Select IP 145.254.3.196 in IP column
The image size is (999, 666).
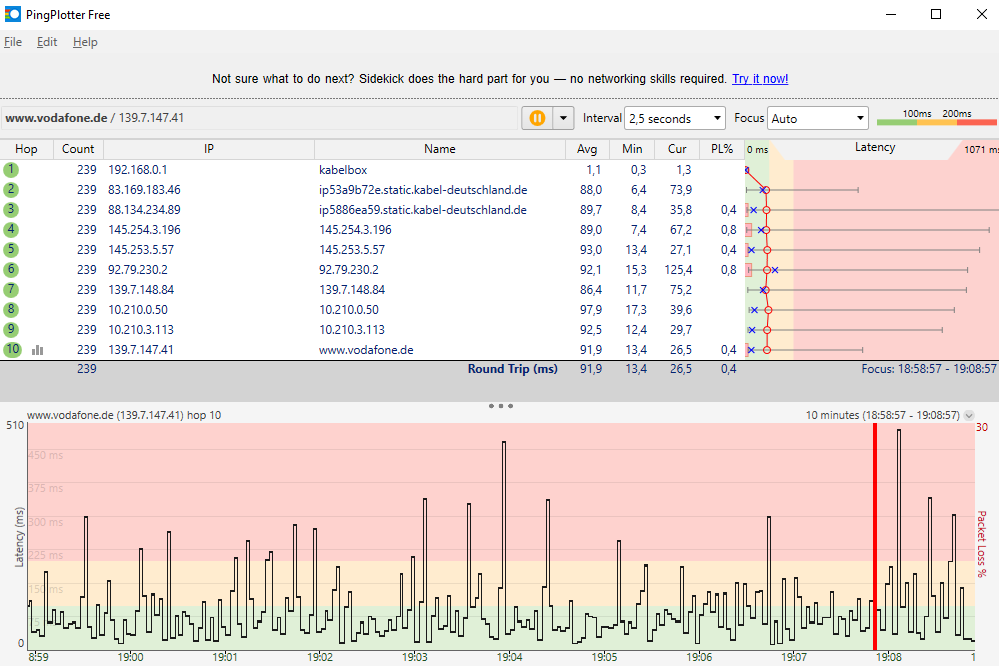tap(144, 229)
